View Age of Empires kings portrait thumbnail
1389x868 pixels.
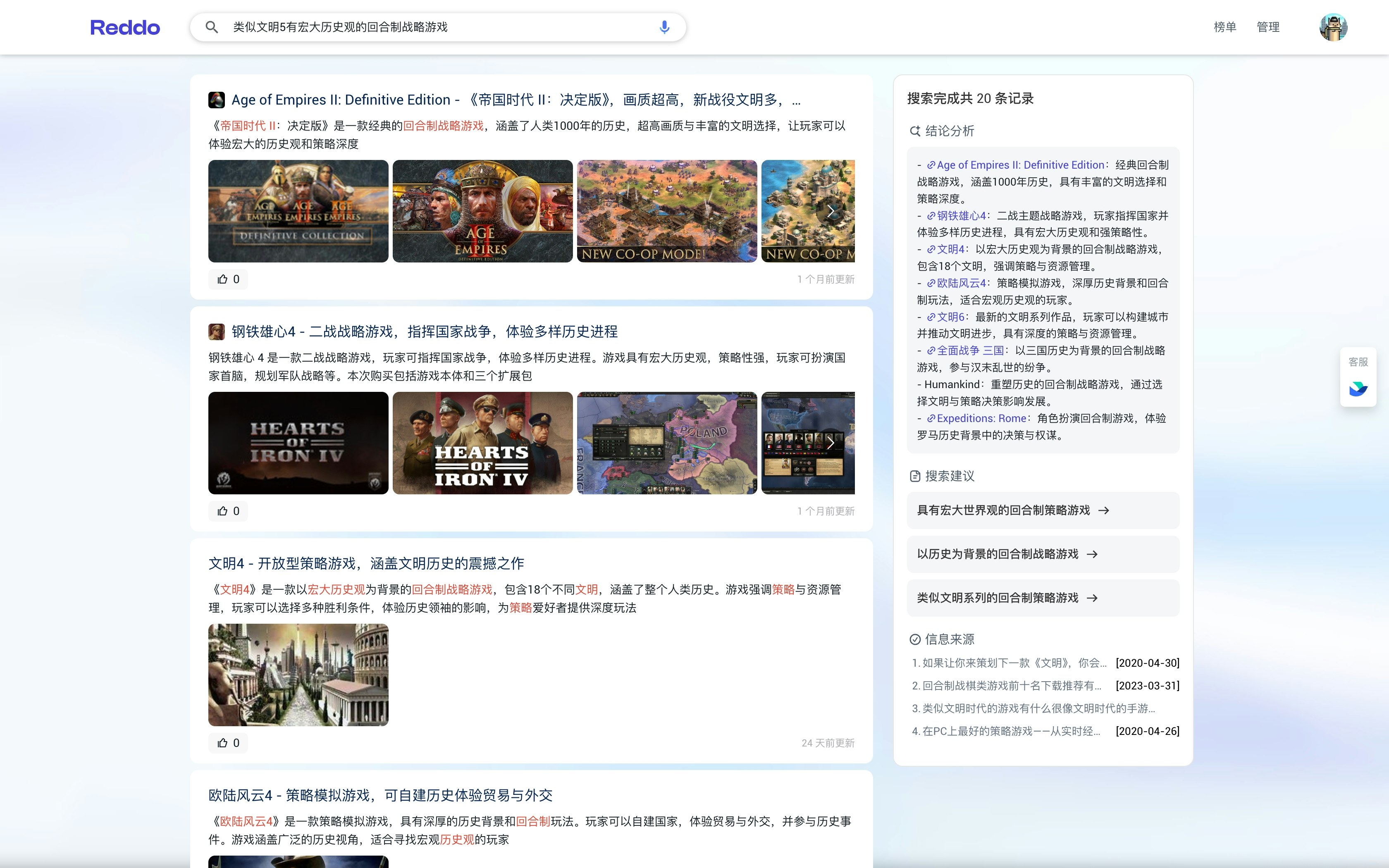483,211
